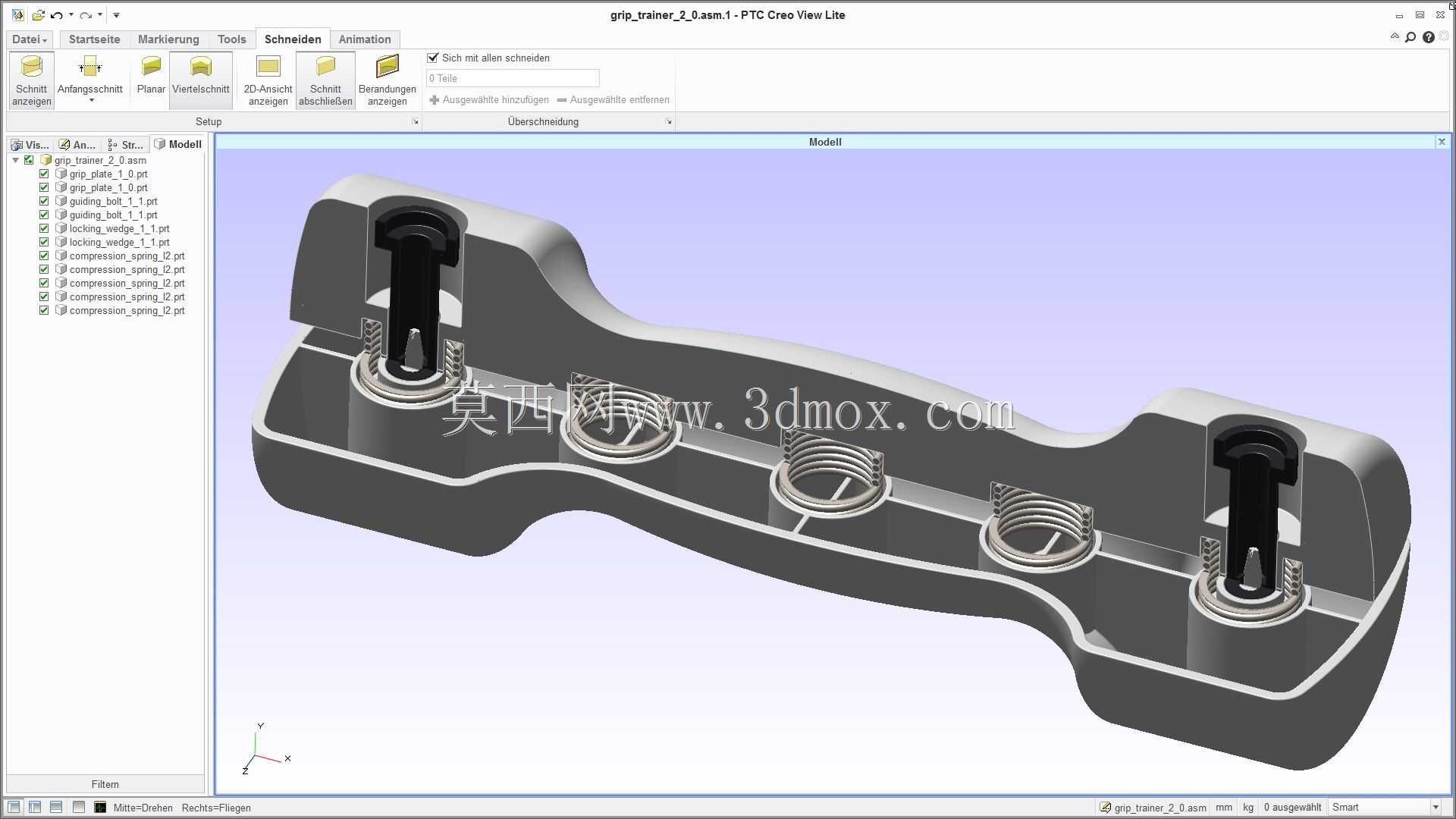Open help via question mark icon
This screenshot has height=819, width=1456.
coord(1429,37)
